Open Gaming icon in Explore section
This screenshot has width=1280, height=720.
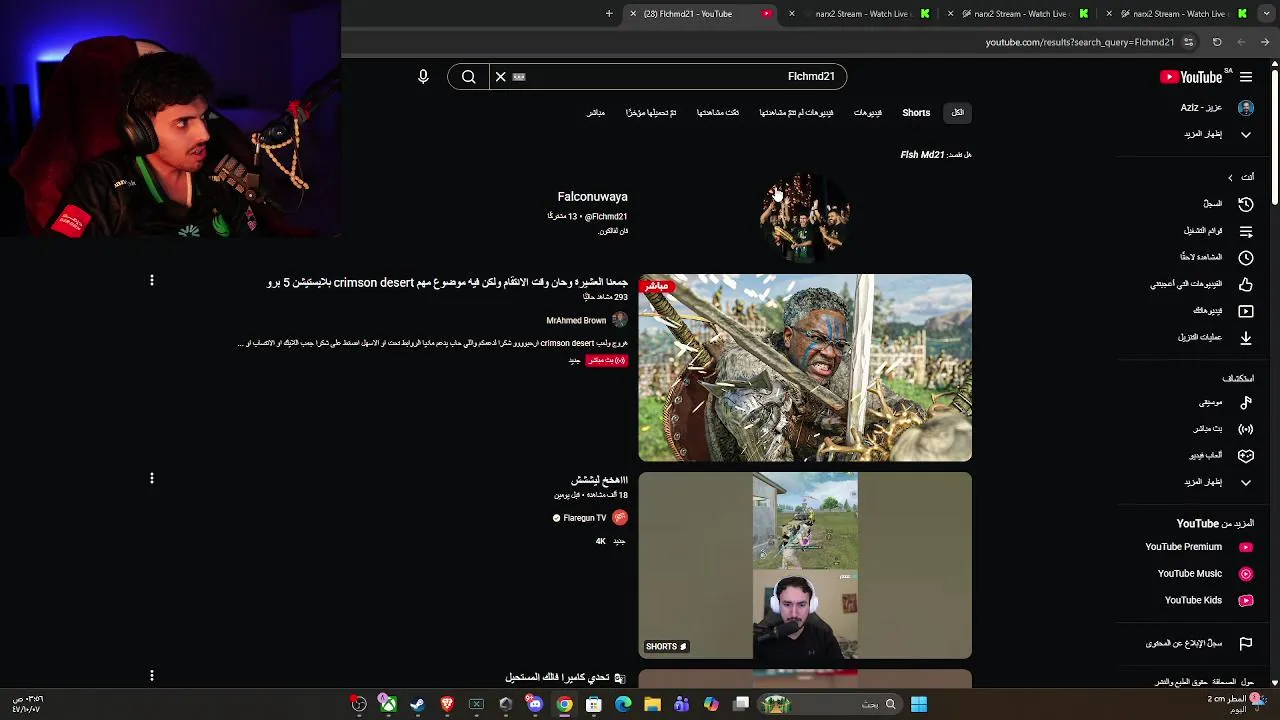[1246, 455]
